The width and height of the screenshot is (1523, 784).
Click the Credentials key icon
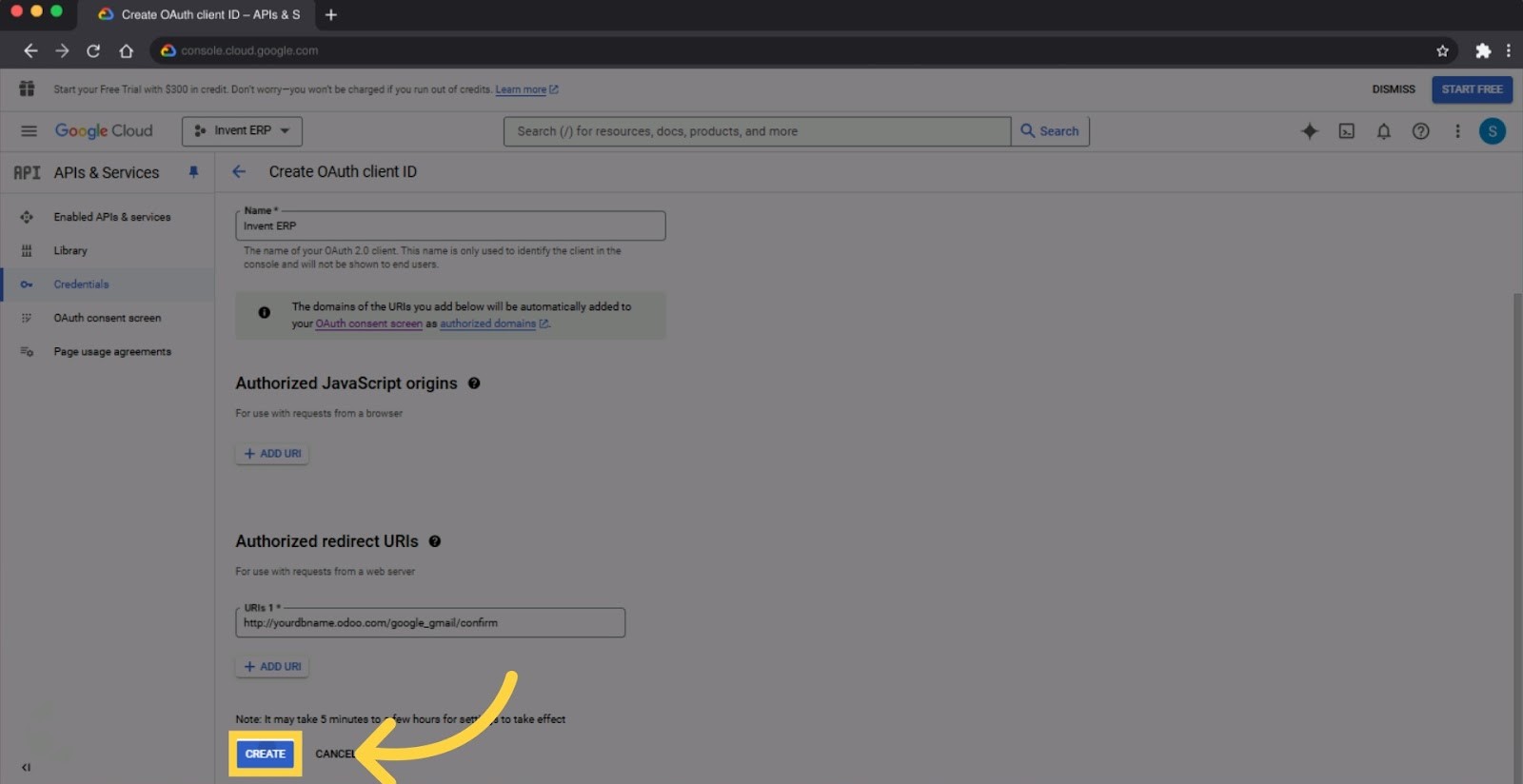(27, 284)
